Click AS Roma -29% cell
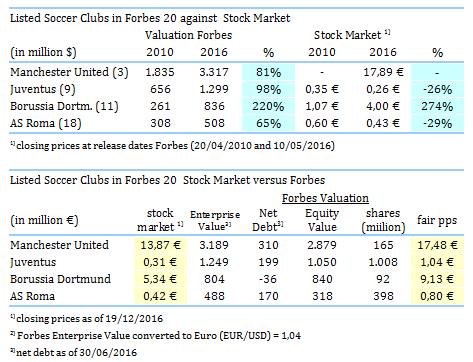473x362 pixels. 437,123
